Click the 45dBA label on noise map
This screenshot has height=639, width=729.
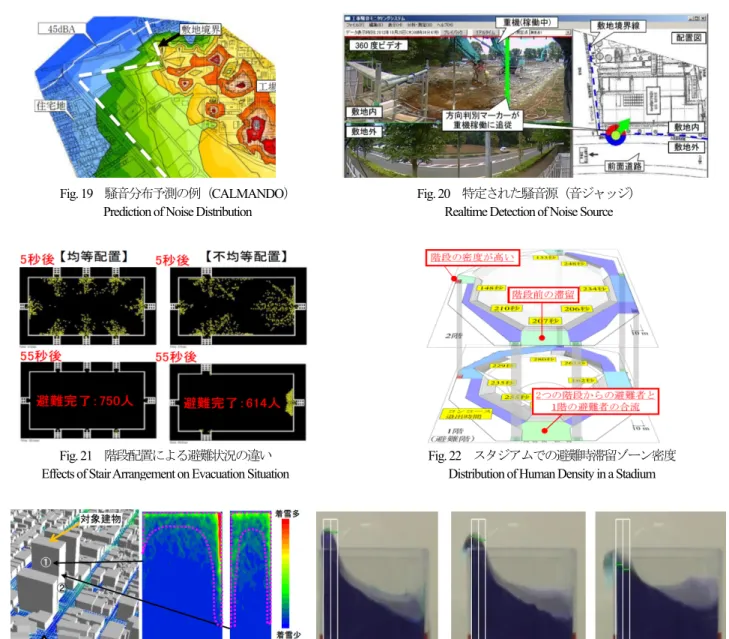pyautogui.click(x=61, y=29)
